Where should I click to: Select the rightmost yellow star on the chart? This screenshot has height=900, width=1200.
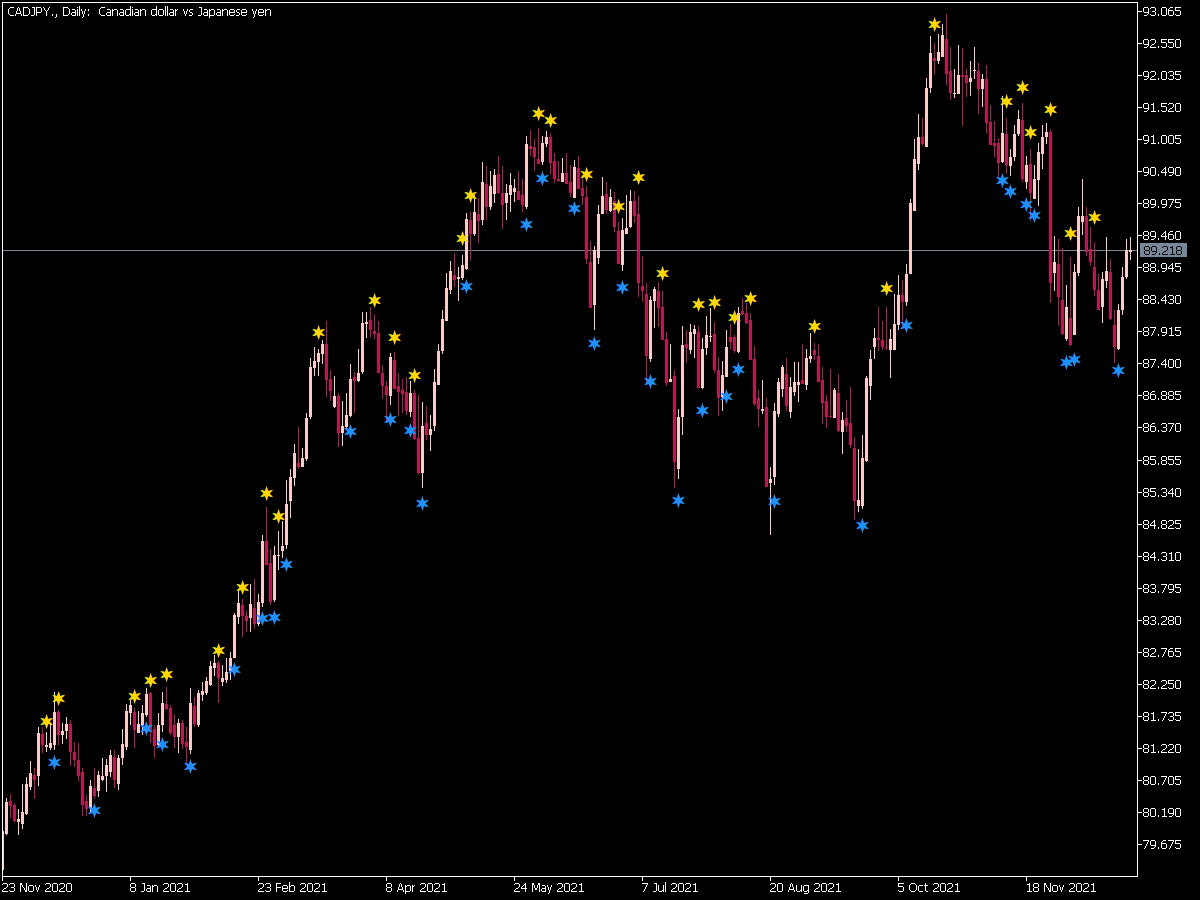[1094, 217]
